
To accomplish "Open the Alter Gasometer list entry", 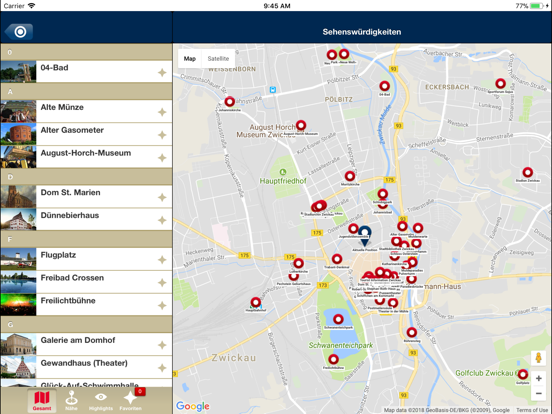I will point(86,134).
